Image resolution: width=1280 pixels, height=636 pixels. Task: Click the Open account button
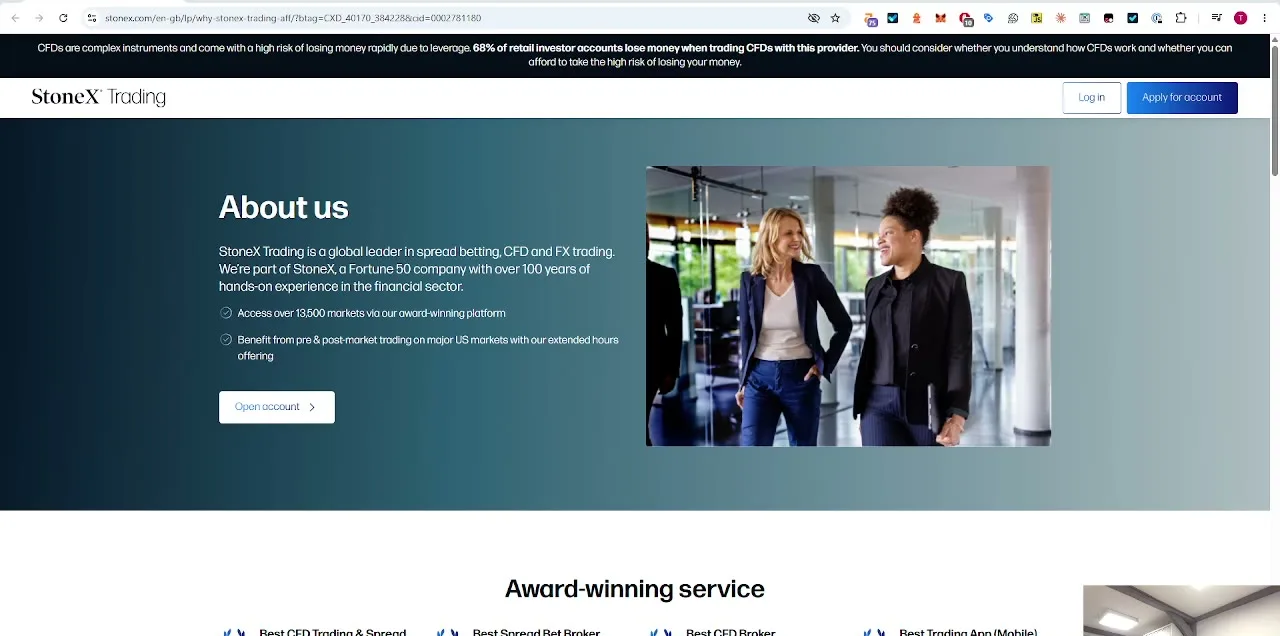pyautogui.click(x=277, y=407)
